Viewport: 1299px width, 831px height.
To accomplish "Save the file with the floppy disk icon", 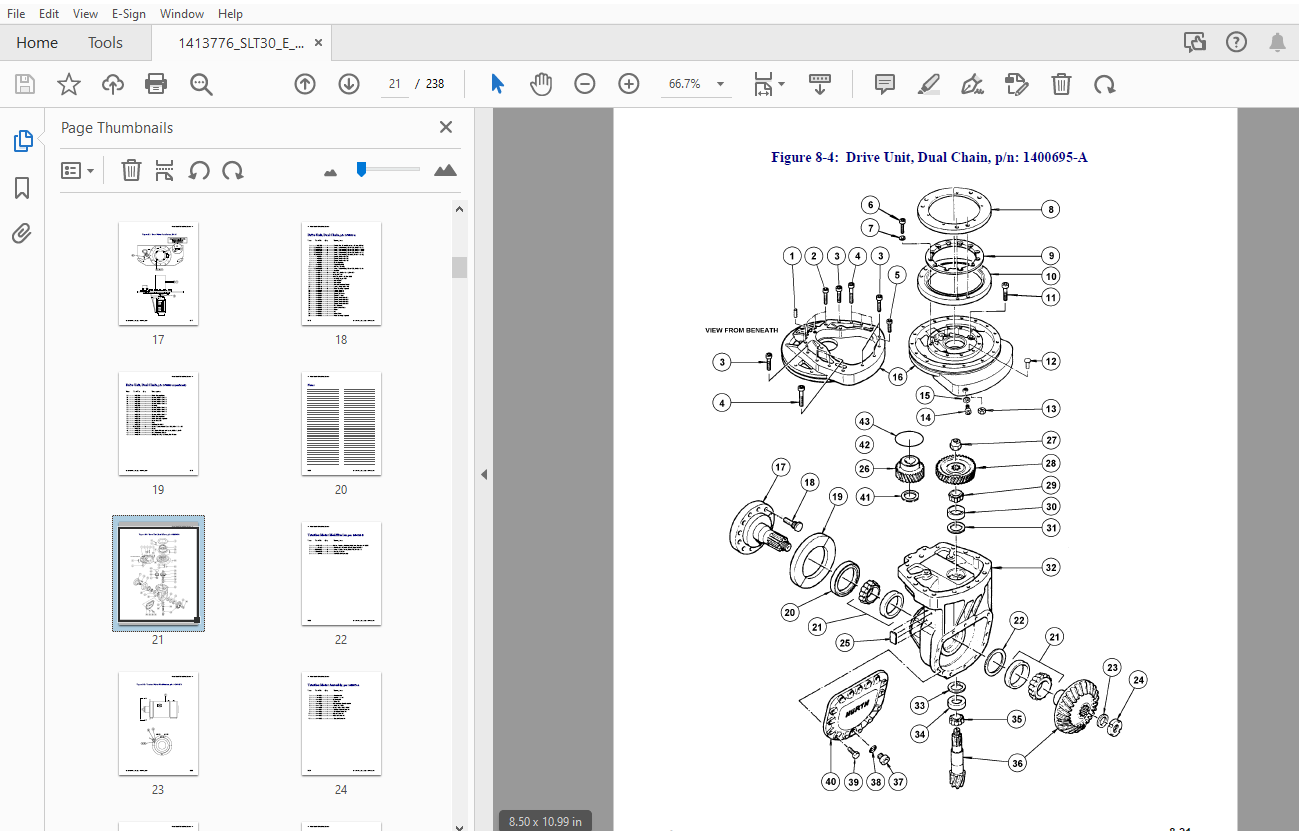I will tap(24, 84).
